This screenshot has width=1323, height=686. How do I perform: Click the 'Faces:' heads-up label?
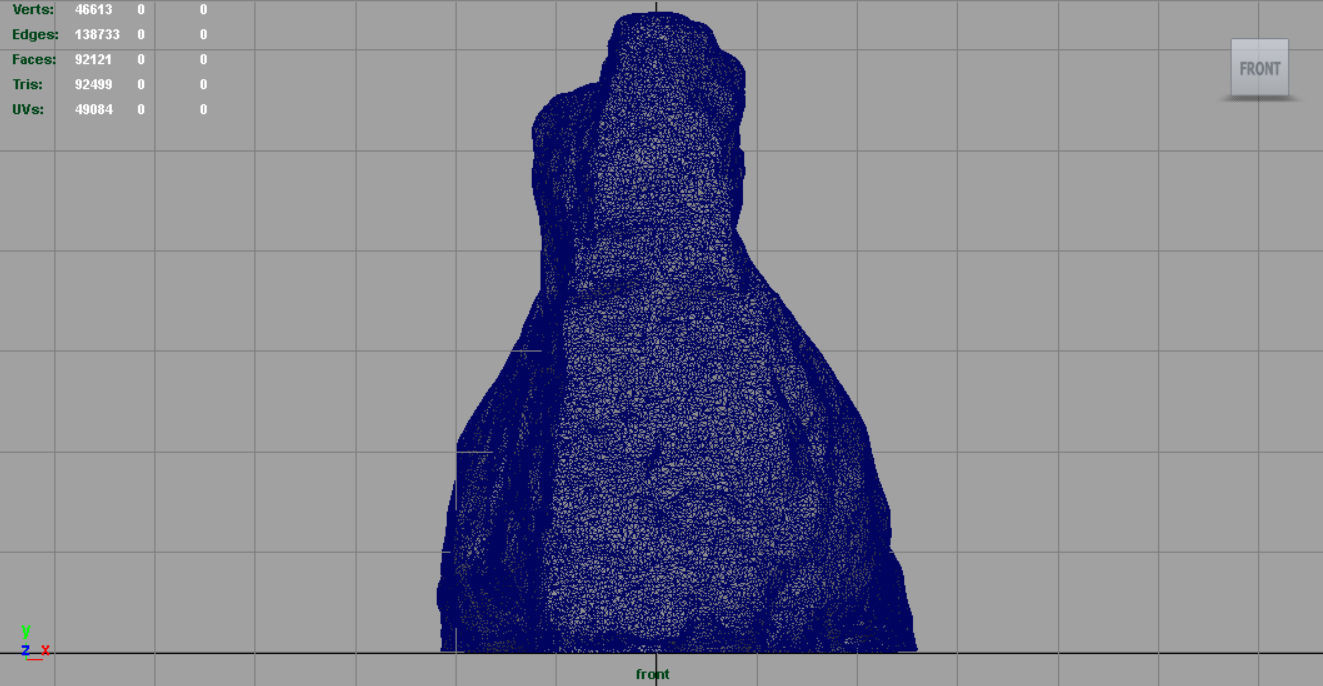[x=34, y=59]
